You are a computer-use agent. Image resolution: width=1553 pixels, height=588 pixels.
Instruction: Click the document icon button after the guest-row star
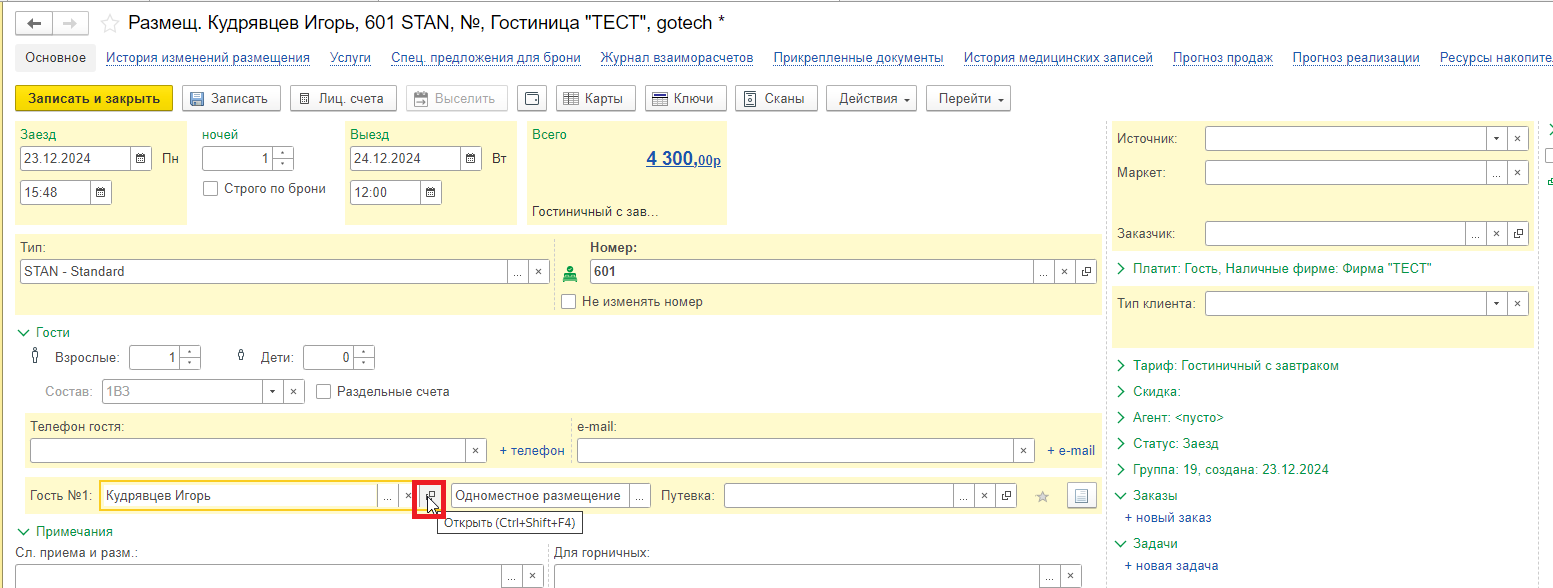point(1081,495)
